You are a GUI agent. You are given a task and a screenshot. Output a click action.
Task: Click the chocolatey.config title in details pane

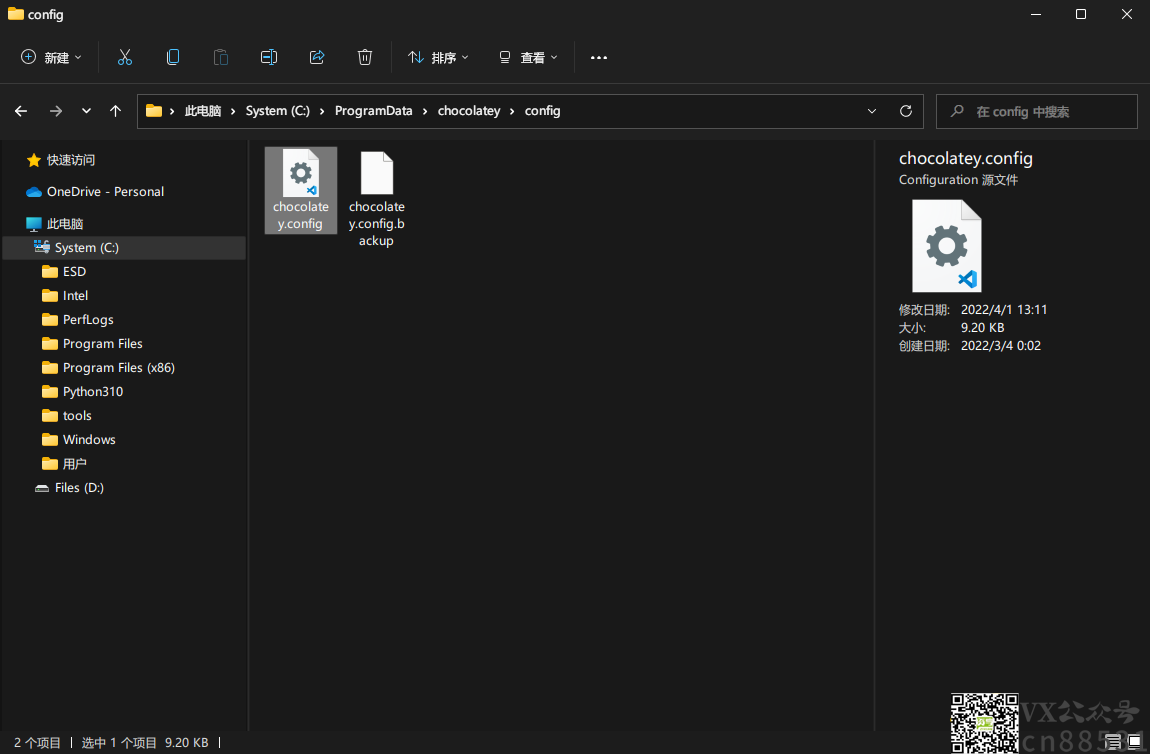click(966, 158)
